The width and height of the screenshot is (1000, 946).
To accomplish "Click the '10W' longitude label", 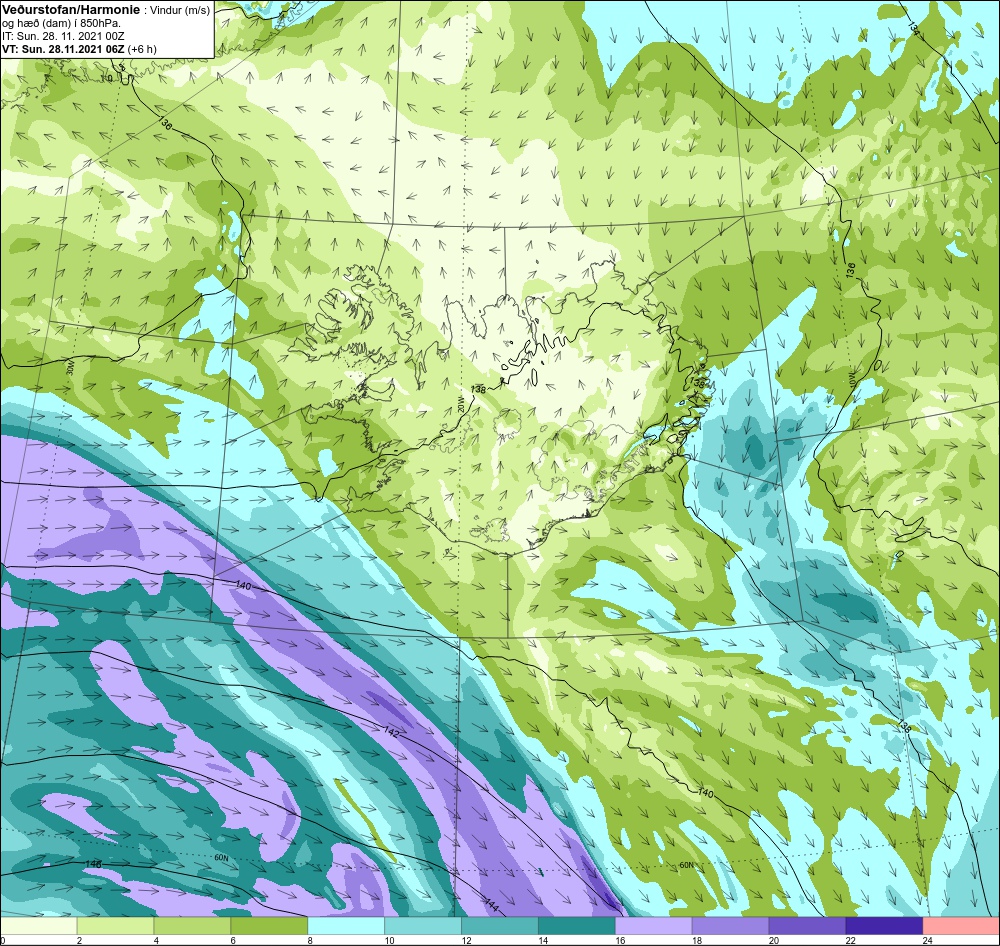I will [850, 378].
